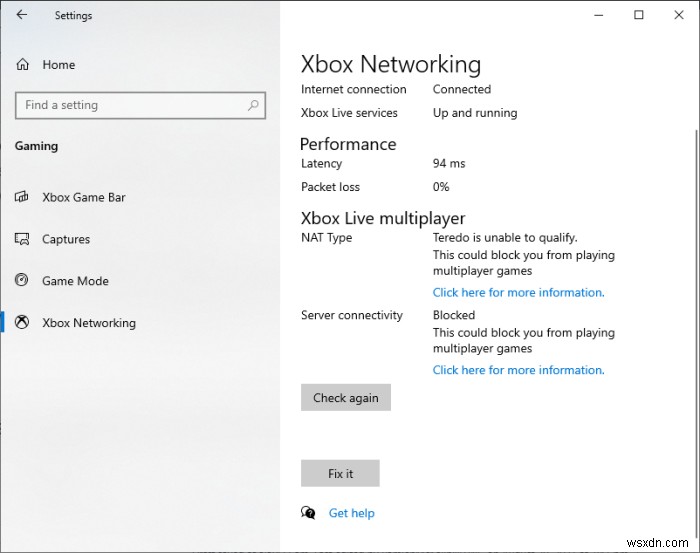Minimize the Settings window

[x=599, y=15]
